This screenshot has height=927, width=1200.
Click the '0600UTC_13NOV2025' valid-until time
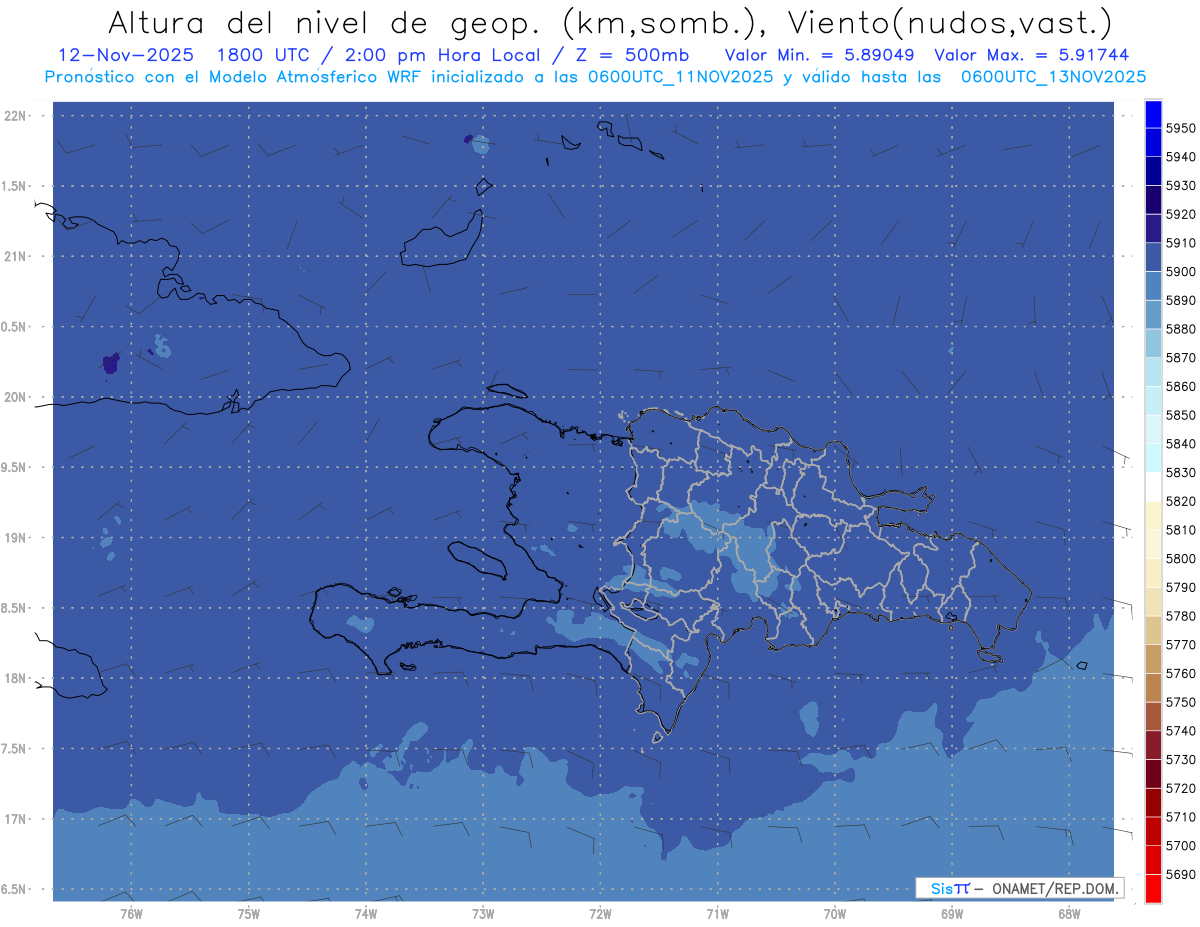(1053, 76)
